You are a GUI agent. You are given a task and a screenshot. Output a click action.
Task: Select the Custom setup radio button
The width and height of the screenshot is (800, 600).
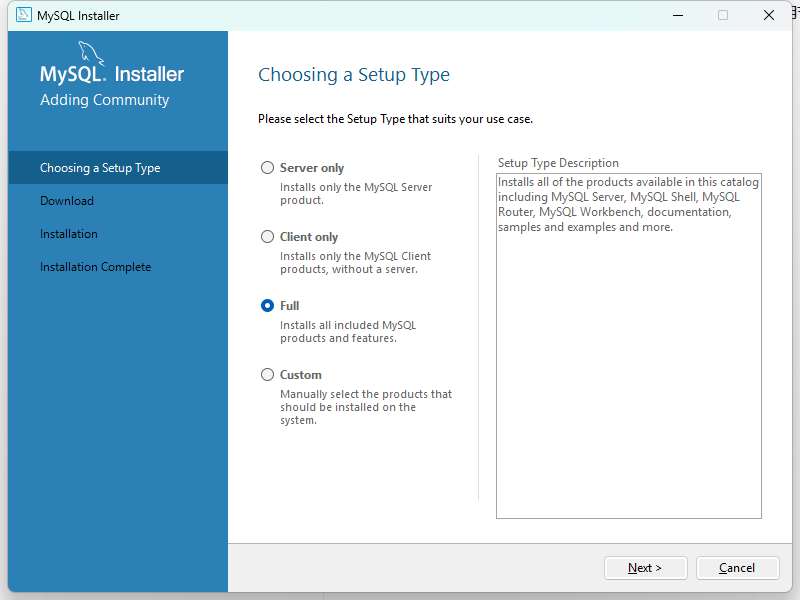click(x=267, y=374)
